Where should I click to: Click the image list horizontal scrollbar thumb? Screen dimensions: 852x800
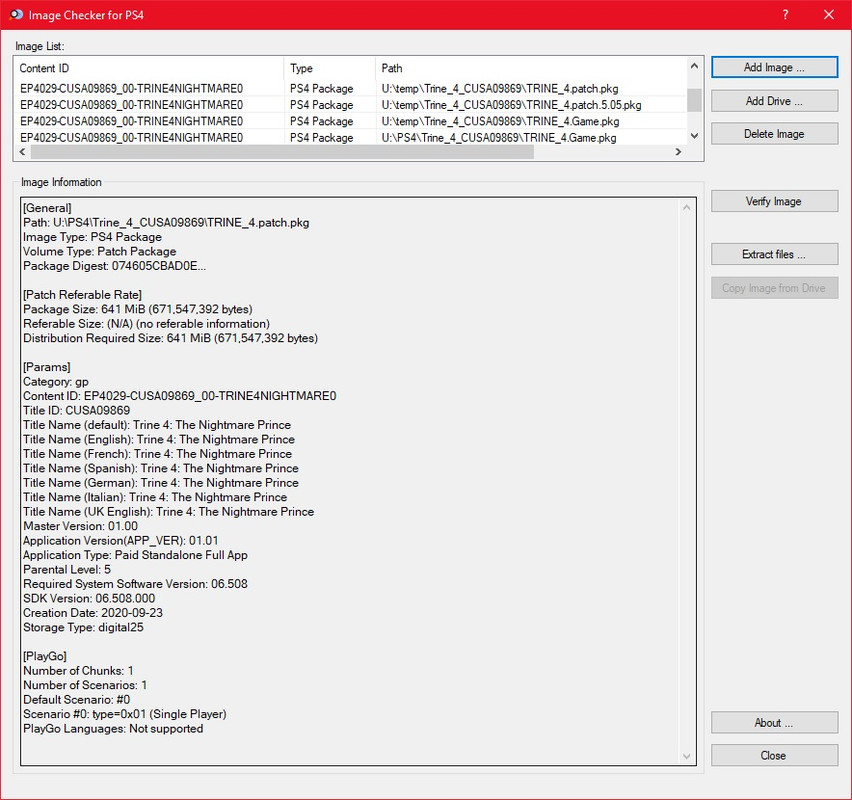(283, 152)
